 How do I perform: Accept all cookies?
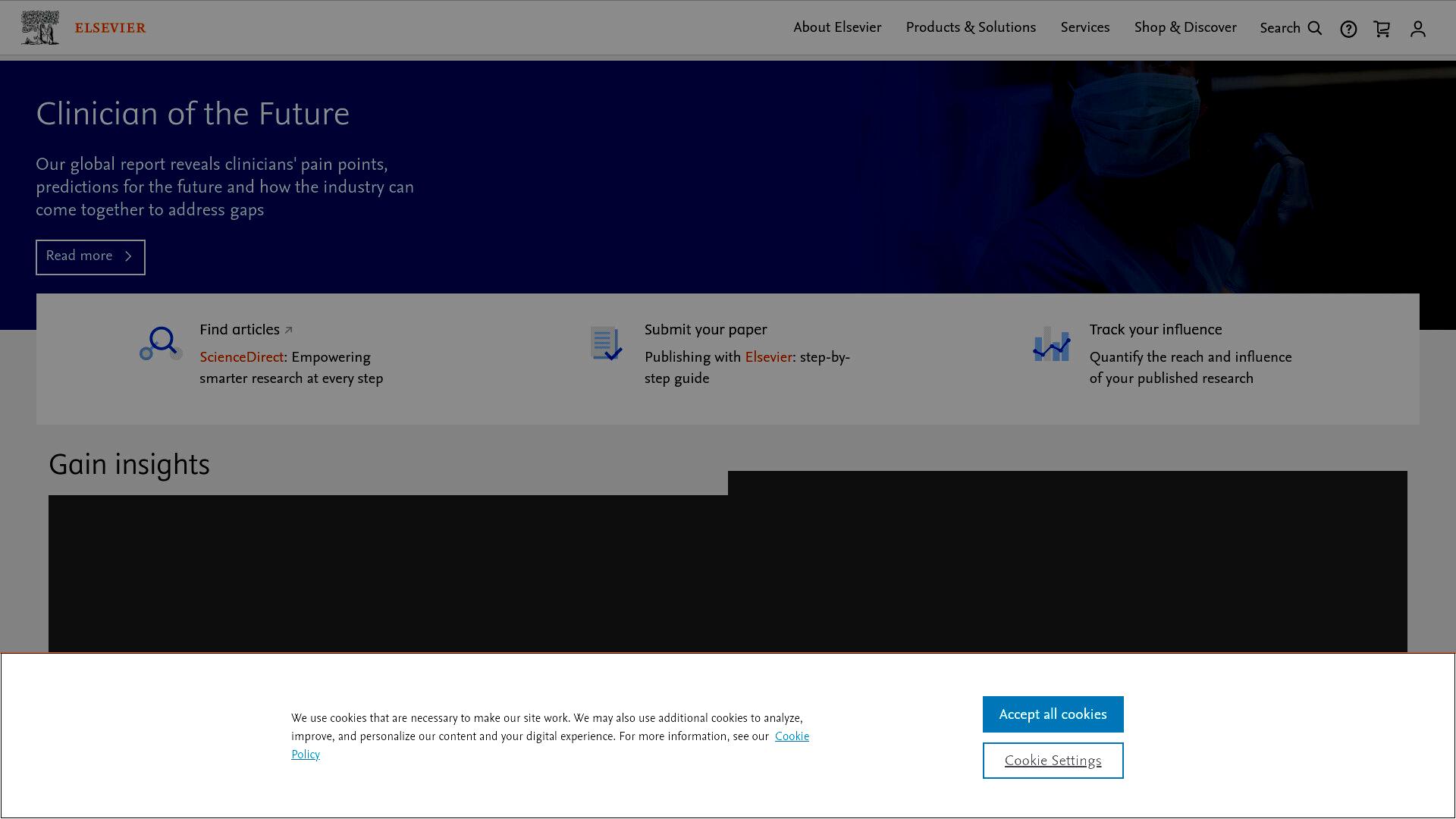tap(1053, 714)
